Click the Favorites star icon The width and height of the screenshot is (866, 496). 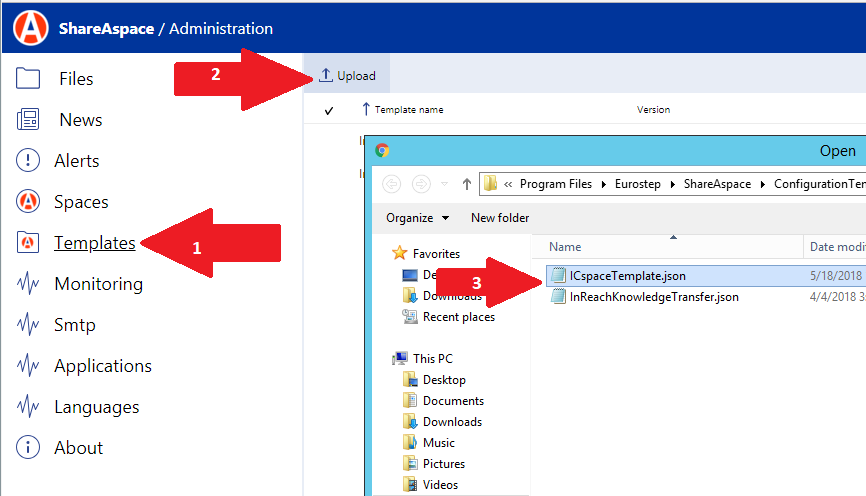click(x=399, y=253)
